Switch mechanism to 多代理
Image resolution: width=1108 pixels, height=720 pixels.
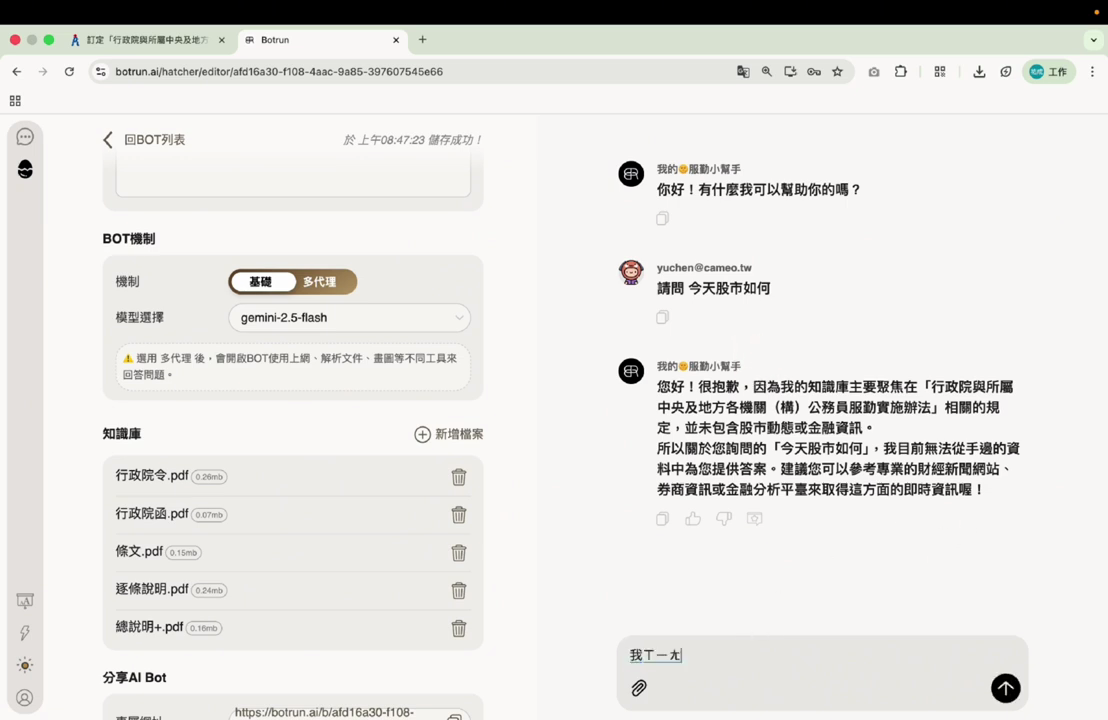[319, 282]
